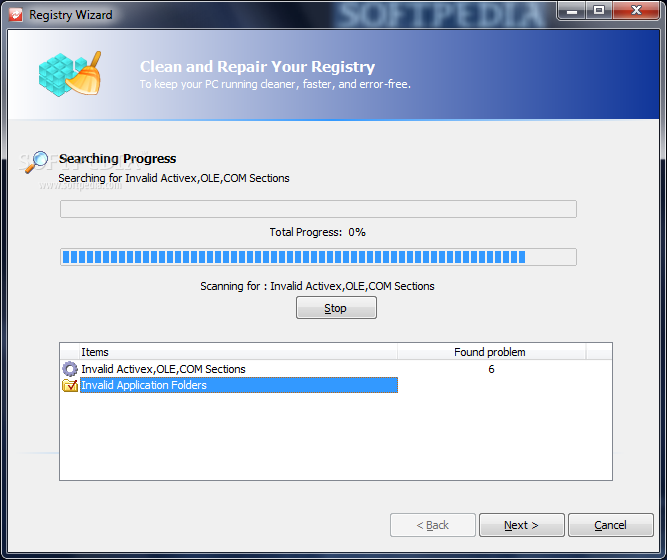Click the 'To keep your PC running cleaner' subtitle
The width and height of the screenshot is (667, 560).
coord(275,84)
